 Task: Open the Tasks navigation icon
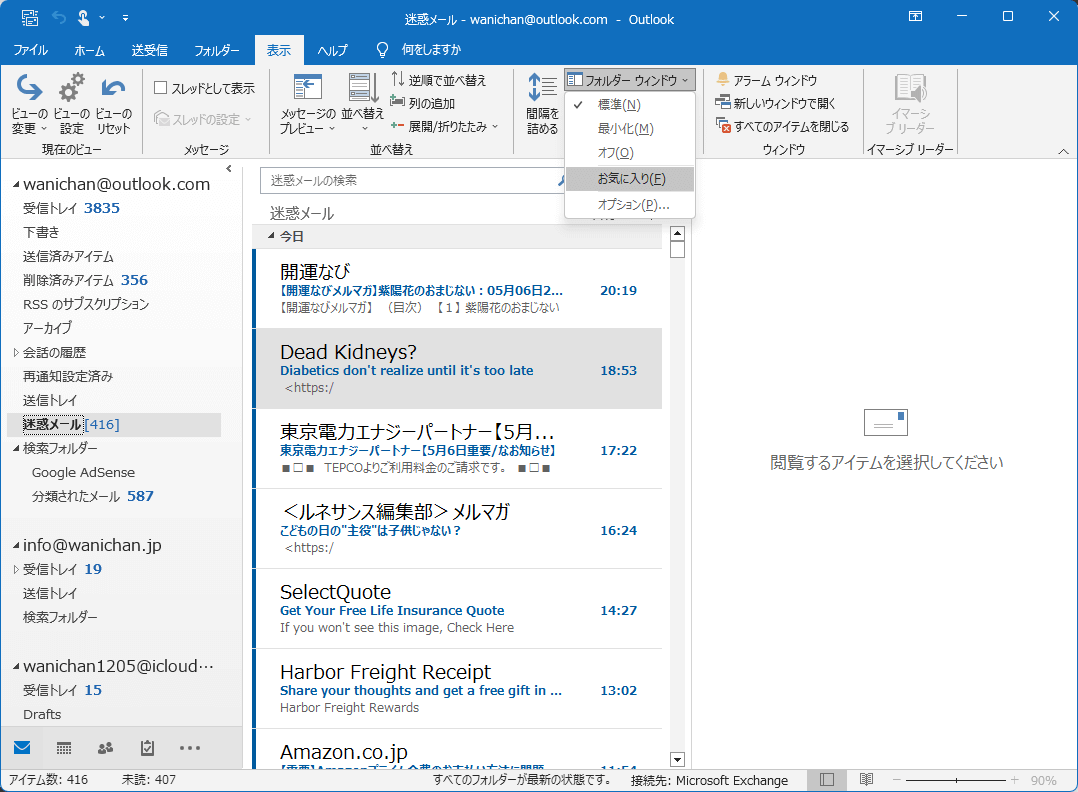coord(147,748)
